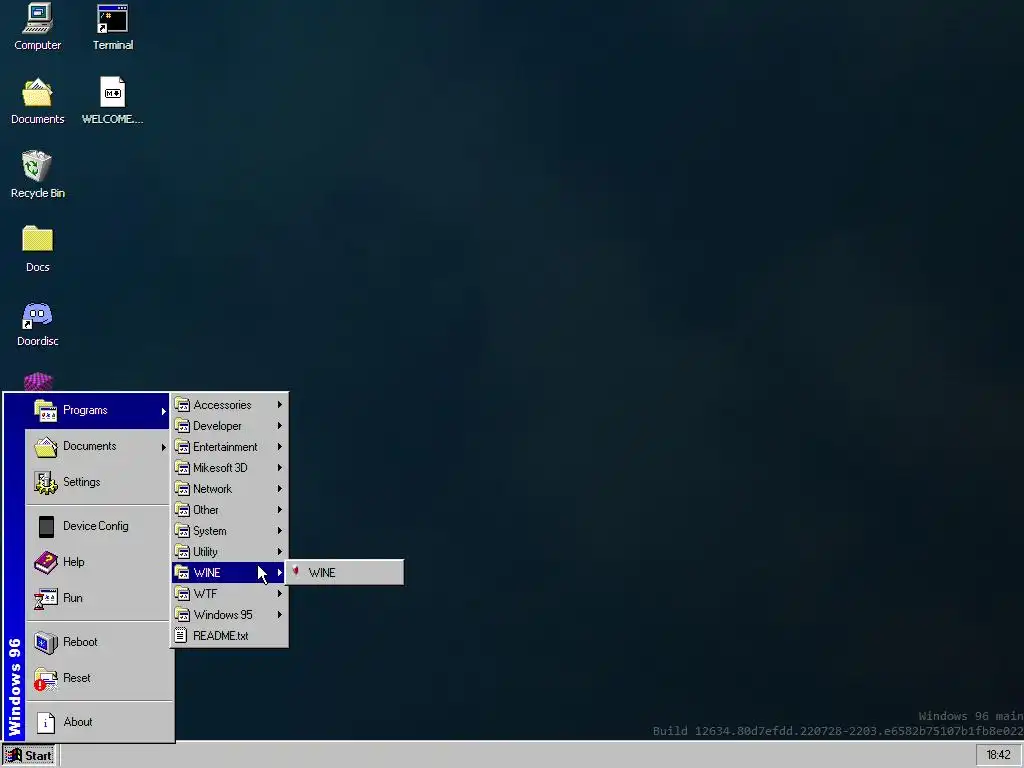The width and height of the screenshot is (1024, 768).
Task: Click the Run label in Start menu
Action: click(x=72, y=598)
